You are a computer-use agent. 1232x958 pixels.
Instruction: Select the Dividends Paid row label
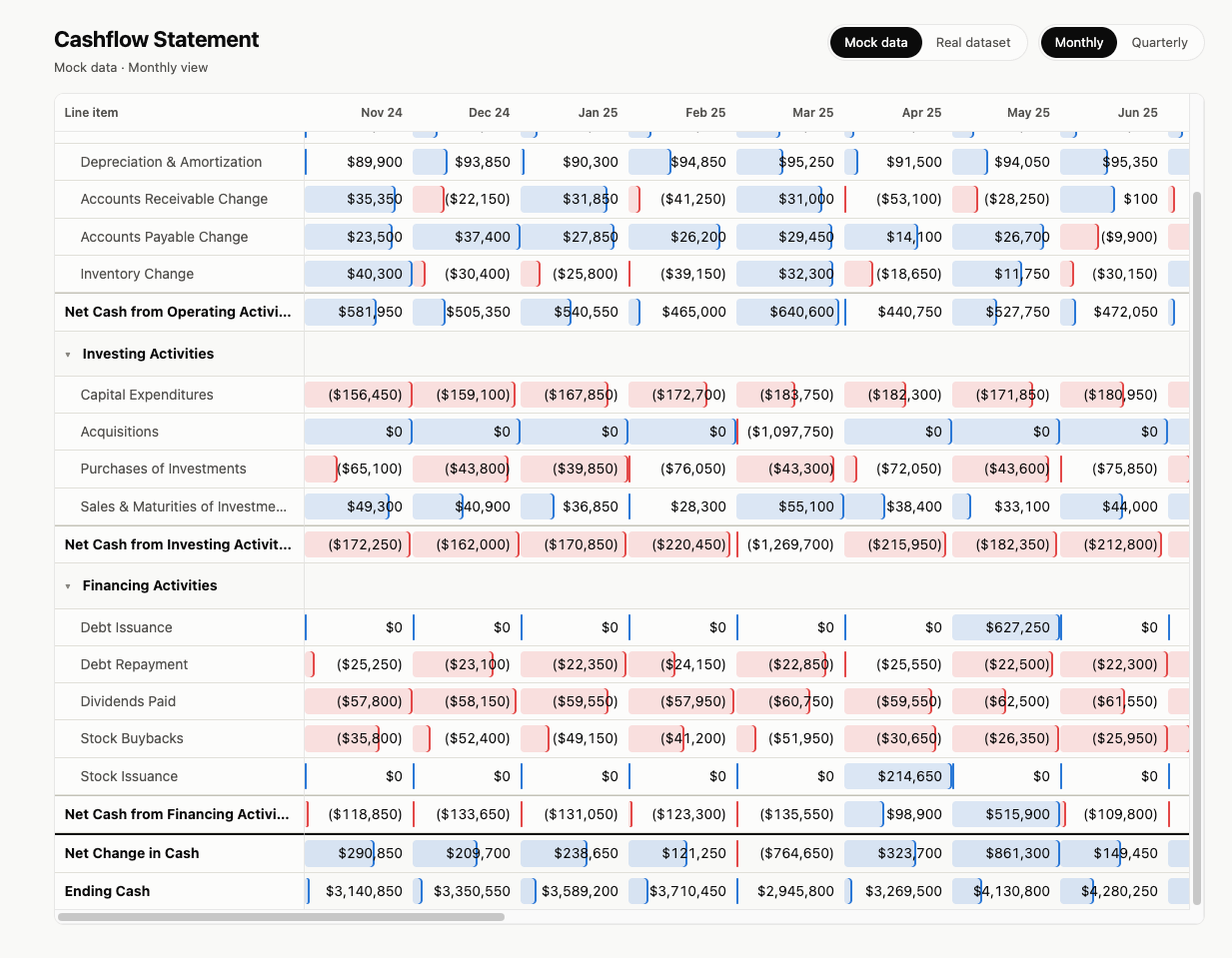[128, 701]
